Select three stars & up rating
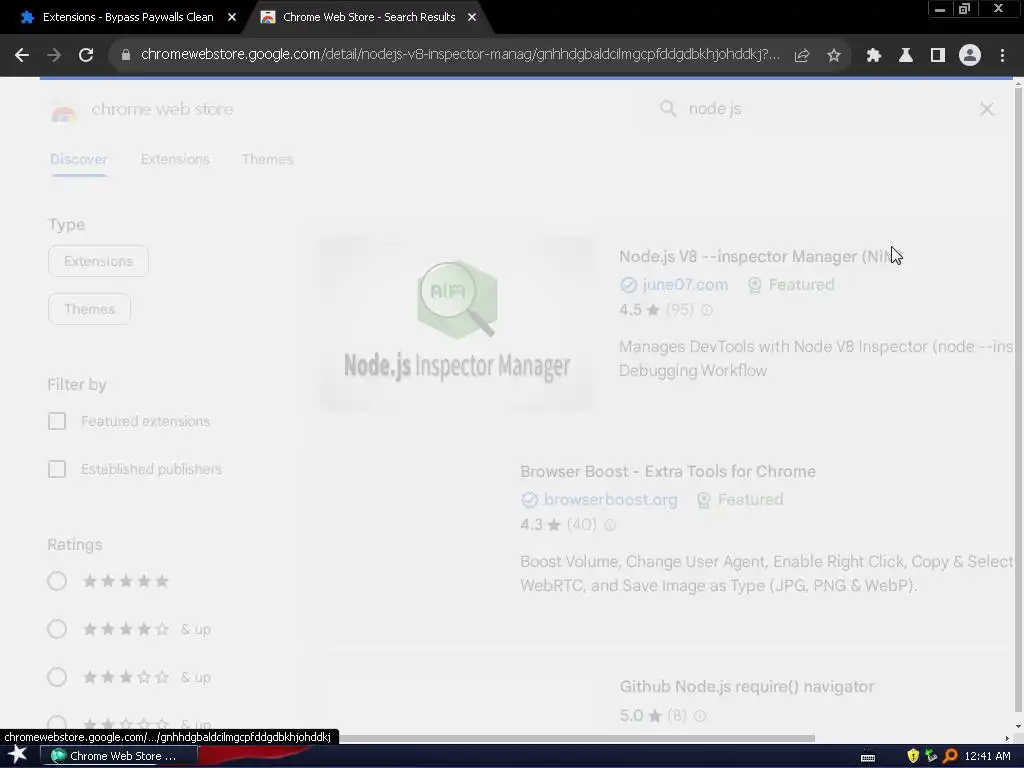The height and width of the screenshot is (768, 1024). [57, 677]
